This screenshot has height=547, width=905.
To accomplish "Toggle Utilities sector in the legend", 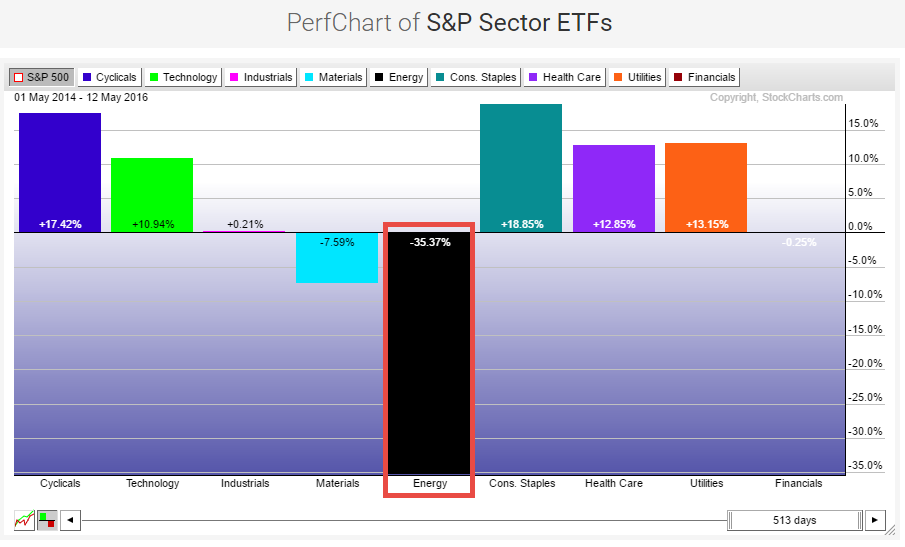I will point(637,77).
